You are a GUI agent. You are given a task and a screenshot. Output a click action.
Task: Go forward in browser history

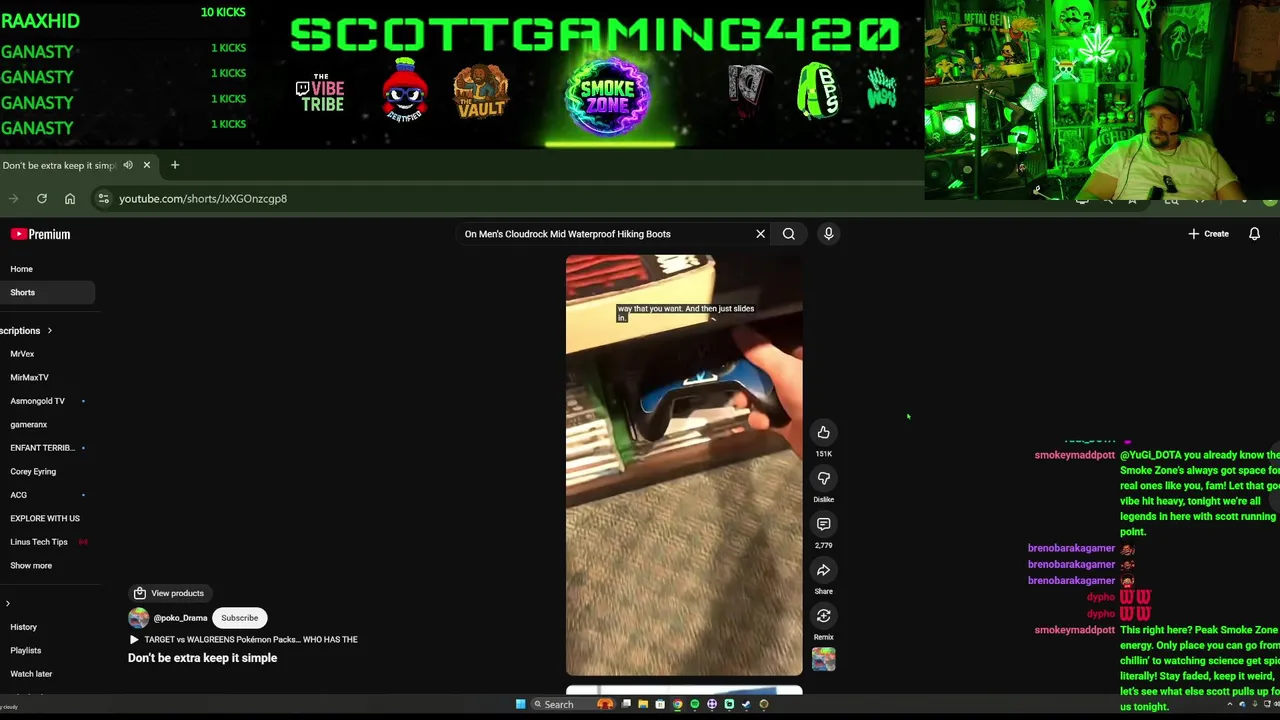[x=14, y=199]
